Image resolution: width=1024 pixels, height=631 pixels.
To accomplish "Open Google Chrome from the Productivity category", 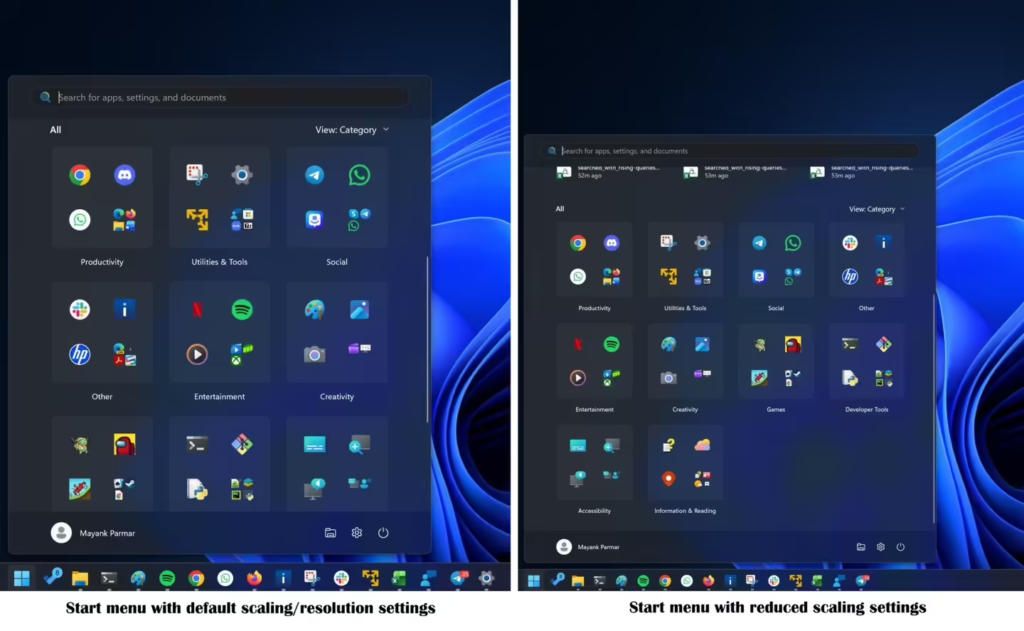I will pos(79,174).
